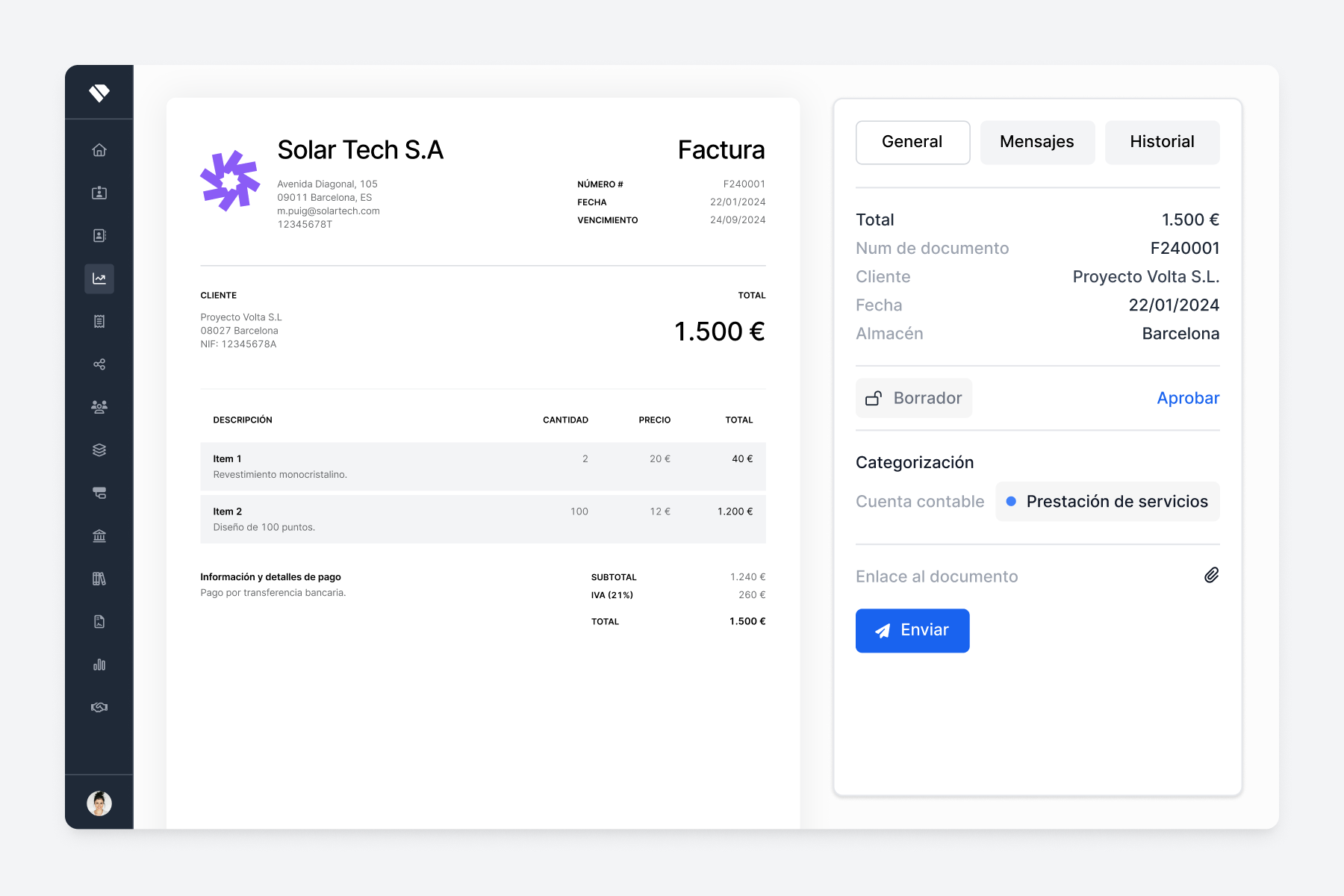Click the 1.200 € total for Item 2
Viewport: 1344px width, 896px height.
point(735,511)
